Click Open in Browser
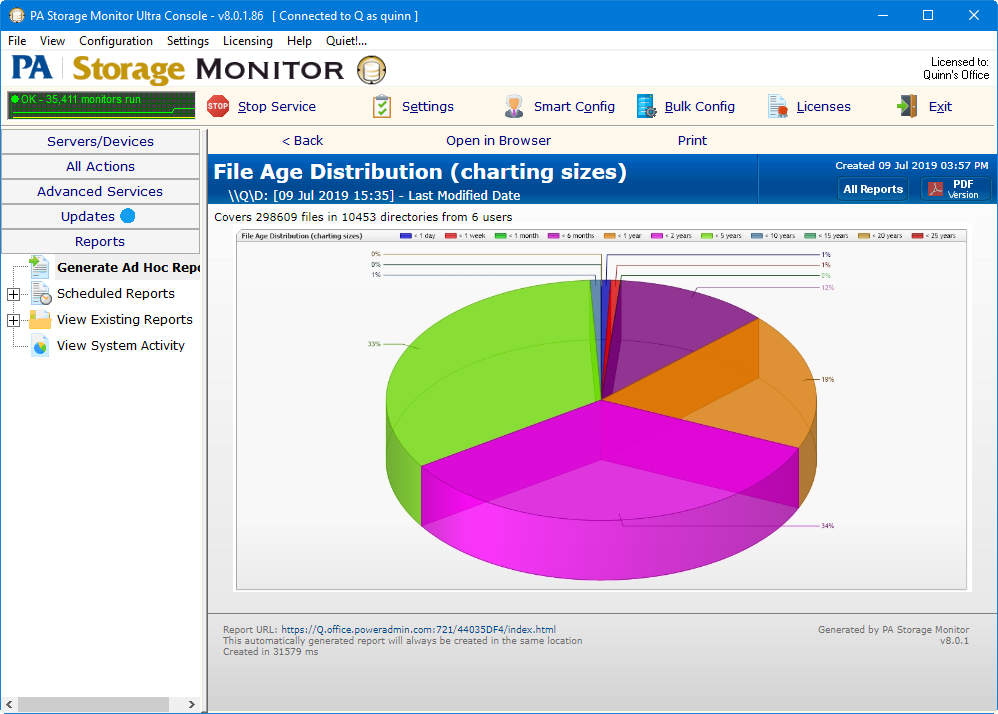Image resolution: width=998 pixels, height=714 pixels. coord(498,140)
